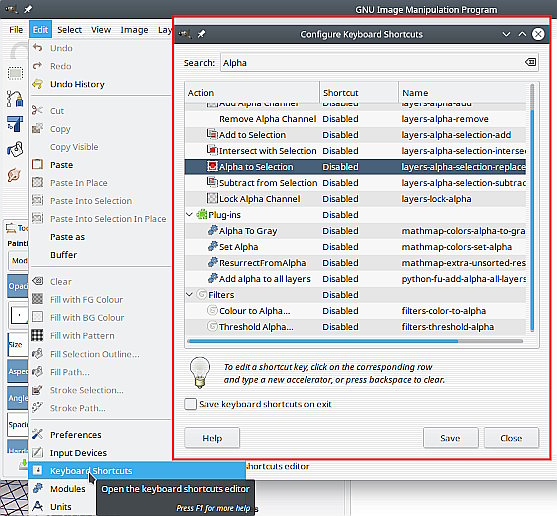
Task: Open the Buffer submenu
Action: 101,255
